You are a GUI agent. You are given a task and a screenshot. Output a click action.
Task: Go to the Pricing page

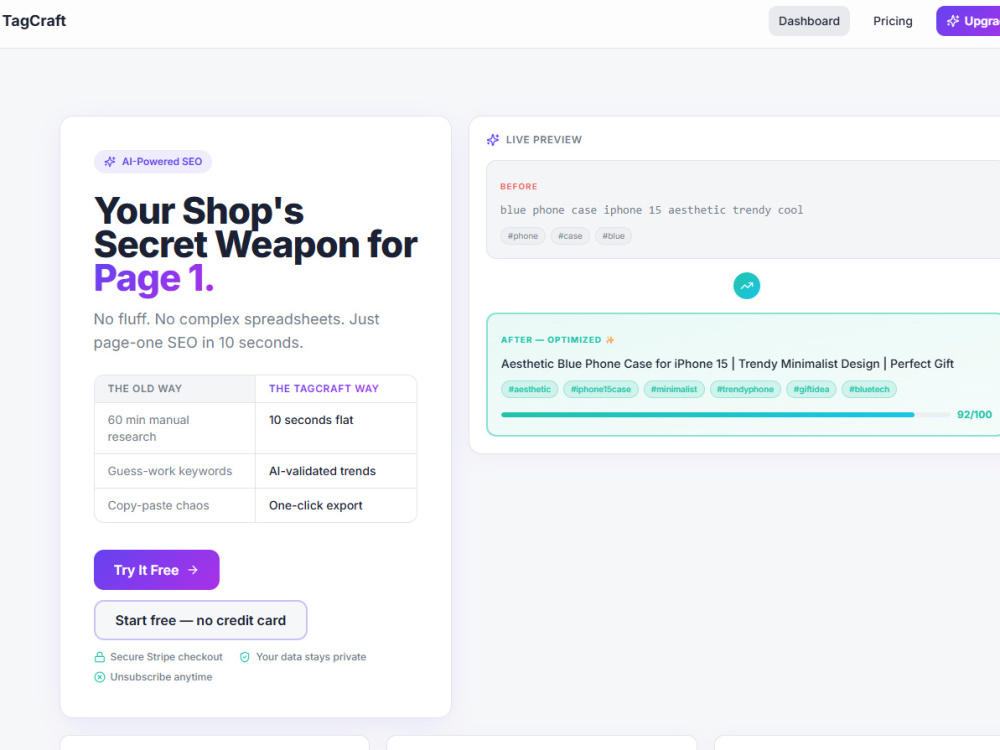tap(892, 21)
